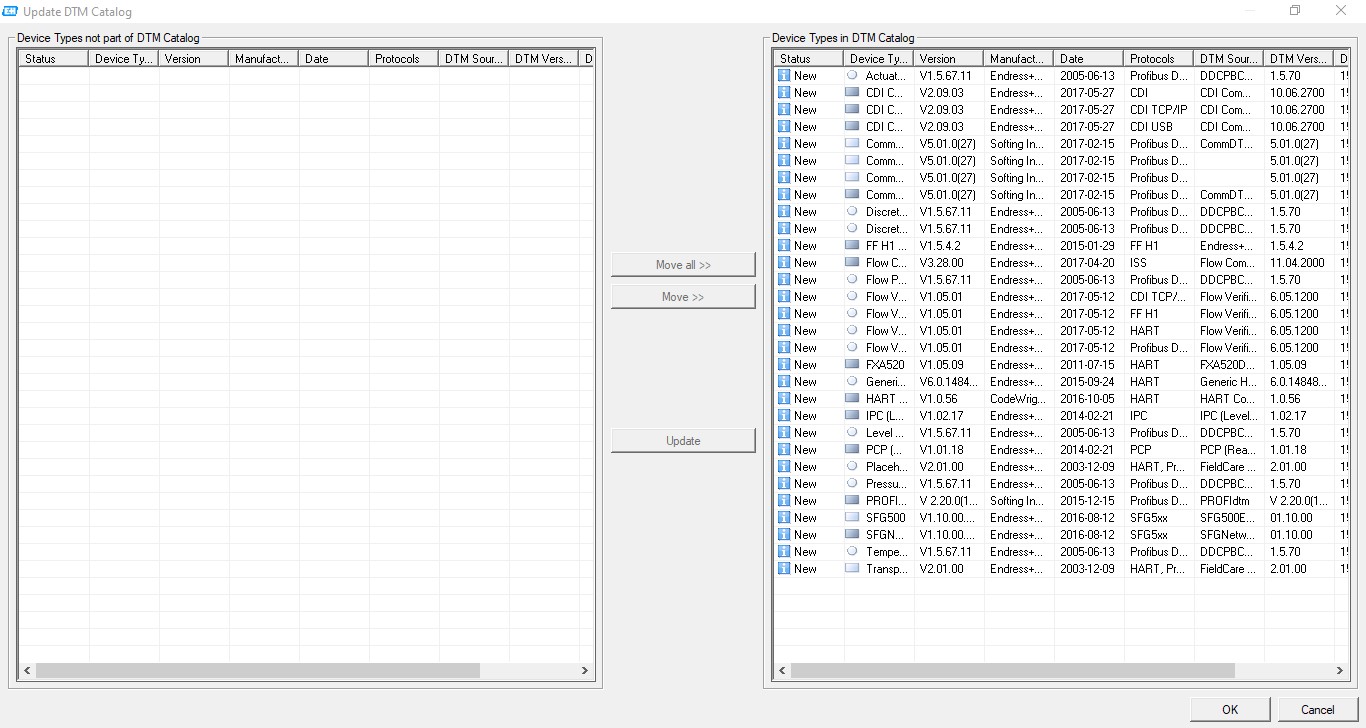Viewport: 1366px width, 728px height.
Task: Select the FXA520 device icon
Action: tap(852, 364)
